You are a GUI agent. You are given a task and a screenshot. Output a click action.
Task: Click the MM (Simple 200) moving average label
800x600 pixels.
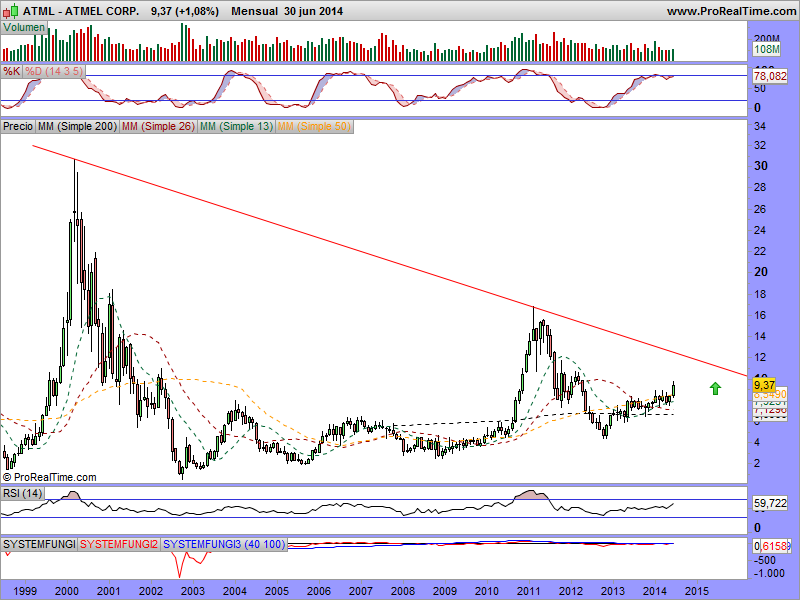(77, 126)
